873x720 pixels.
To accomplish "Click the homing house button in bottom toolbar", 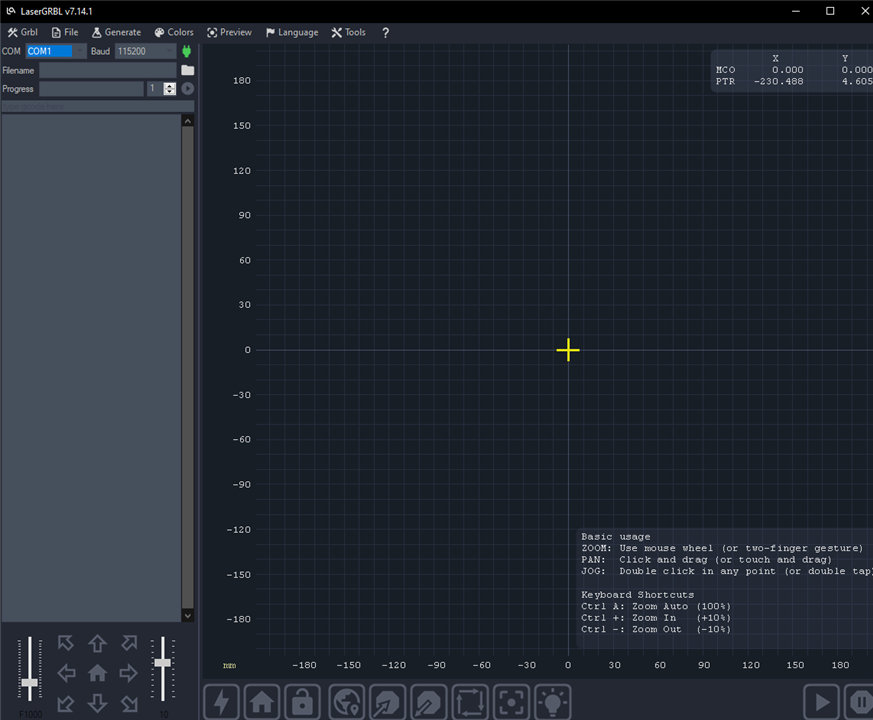I will (x=262, y=702).
